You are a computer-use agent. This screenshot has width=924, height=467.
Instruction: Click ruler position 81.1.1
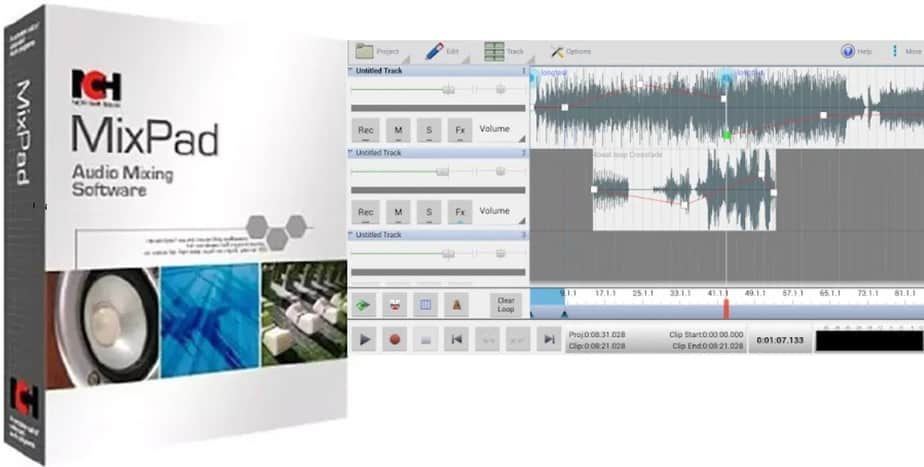tap(904, 292)
